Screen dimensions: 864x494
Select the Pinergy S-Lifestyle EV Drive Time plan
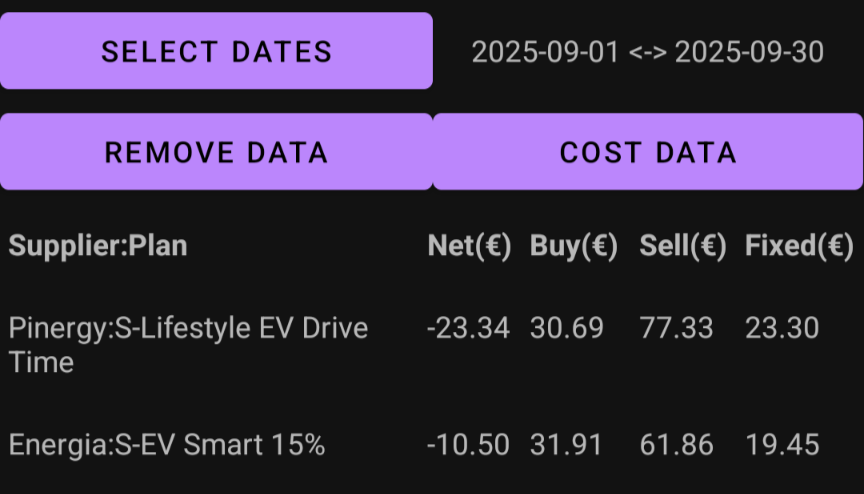coord(188,344)
